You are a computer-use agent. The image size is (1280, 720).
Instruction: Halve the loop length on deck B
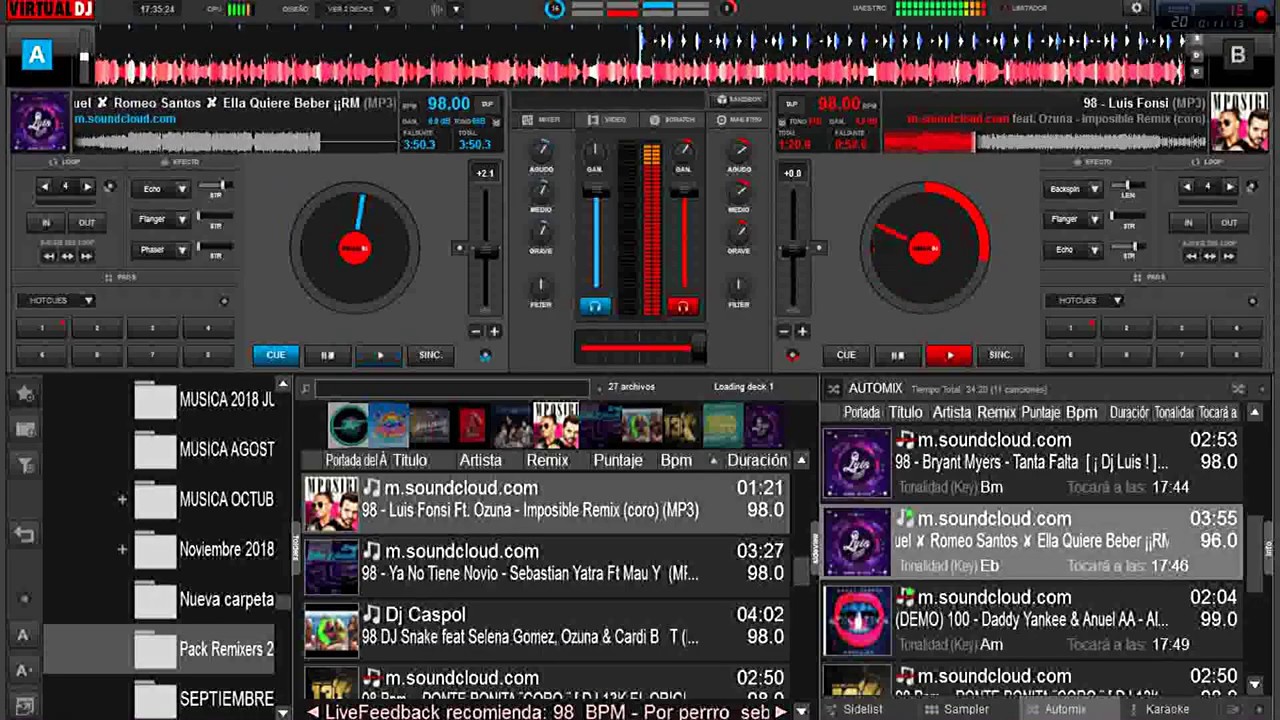(x=1187, y=187)
